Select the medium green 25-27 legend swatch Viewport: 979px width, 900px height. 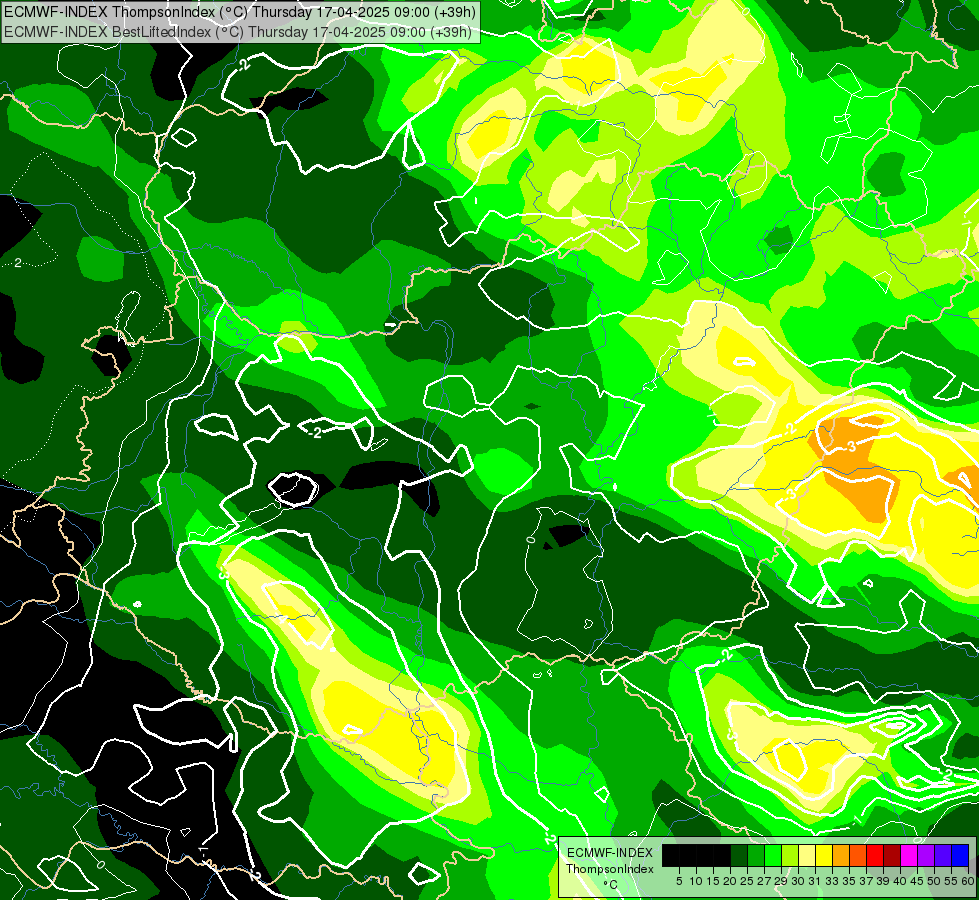pos(756,856)
